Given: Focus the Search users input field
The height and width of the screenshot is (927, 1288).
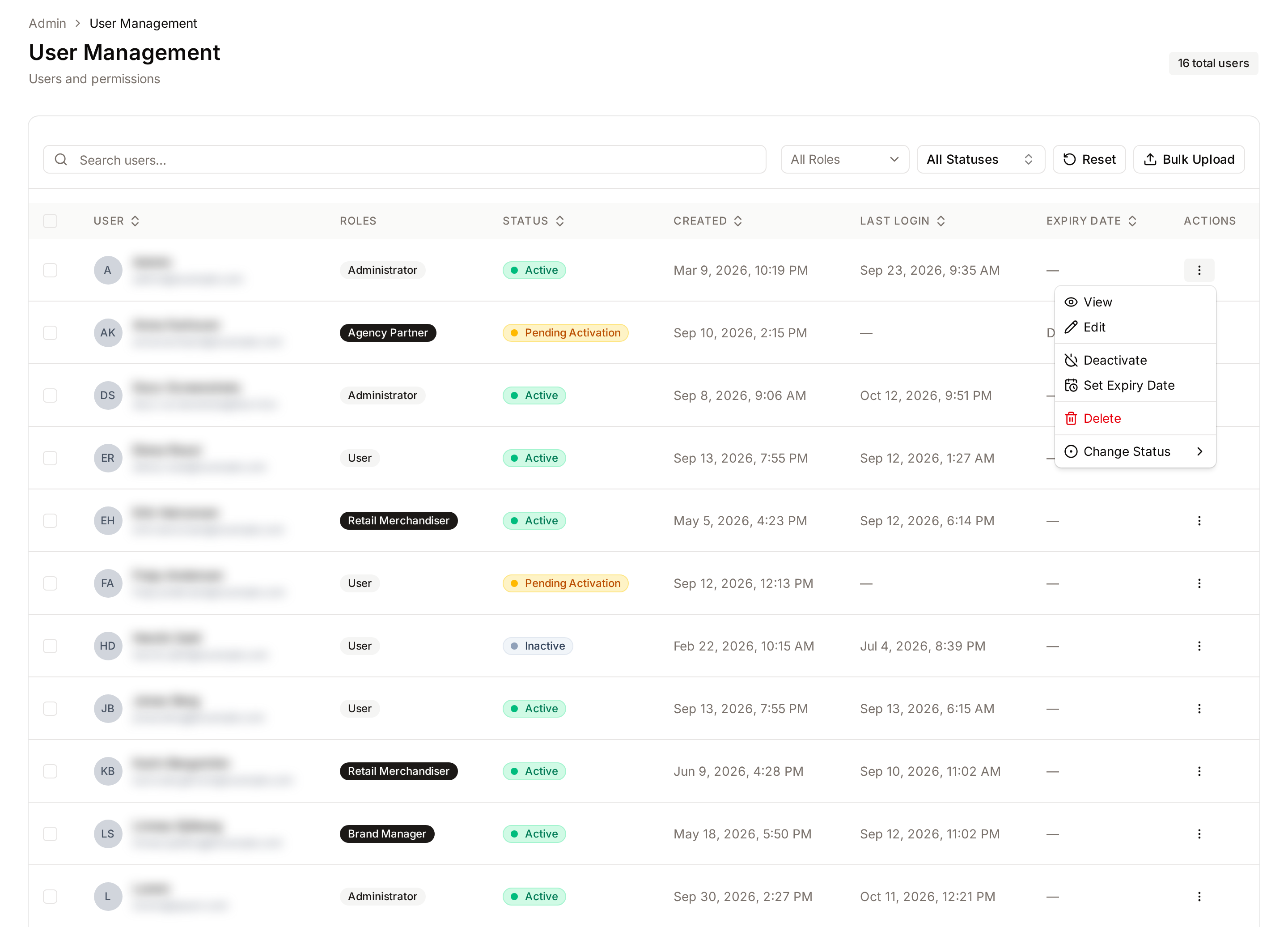Looking at the screenshot, I should 404,160.
